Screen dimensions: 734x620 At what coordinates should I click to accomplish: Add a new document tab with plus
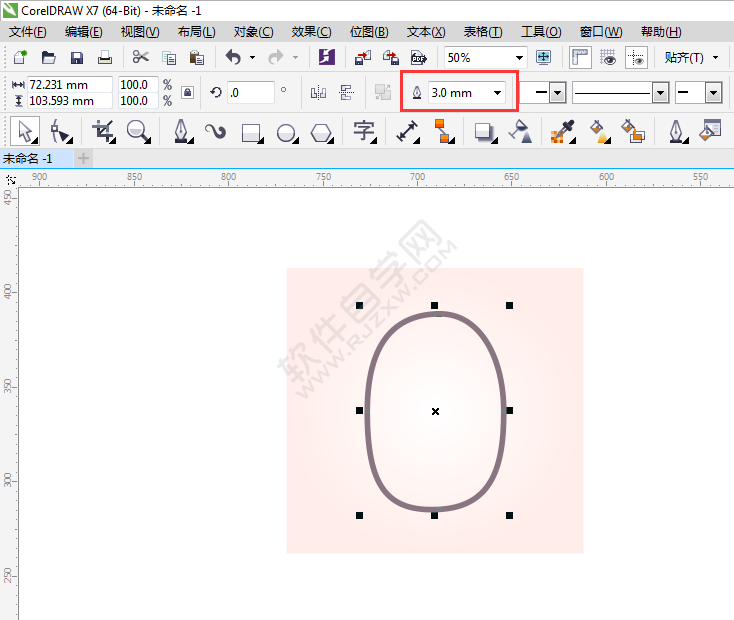pos(83,159)
